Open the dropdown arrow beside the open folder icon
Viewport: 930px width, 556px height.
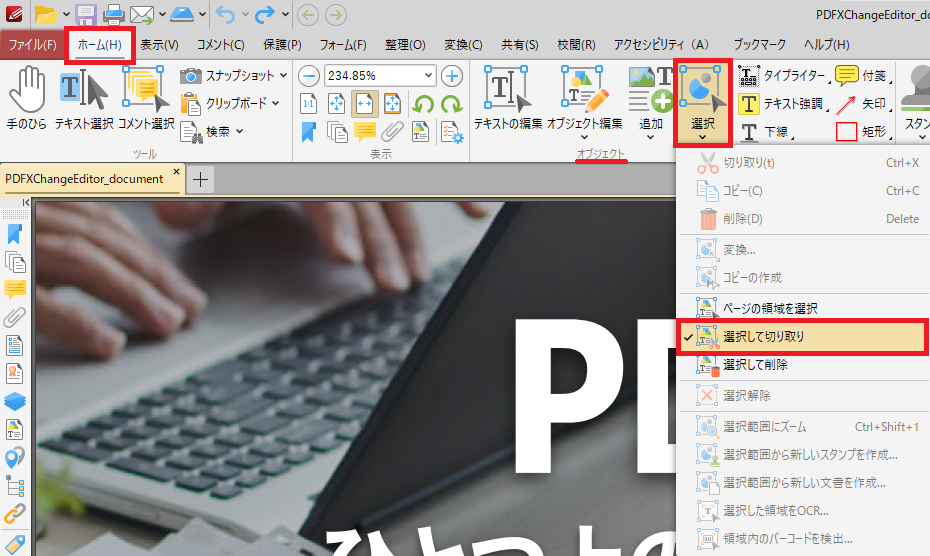click(66, 14)
